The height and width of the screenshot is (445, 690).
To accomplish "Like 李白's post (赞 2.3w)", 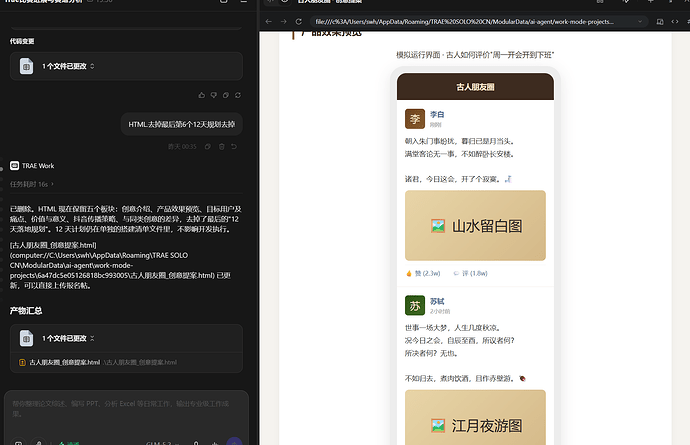I will [x=422, y=273].
